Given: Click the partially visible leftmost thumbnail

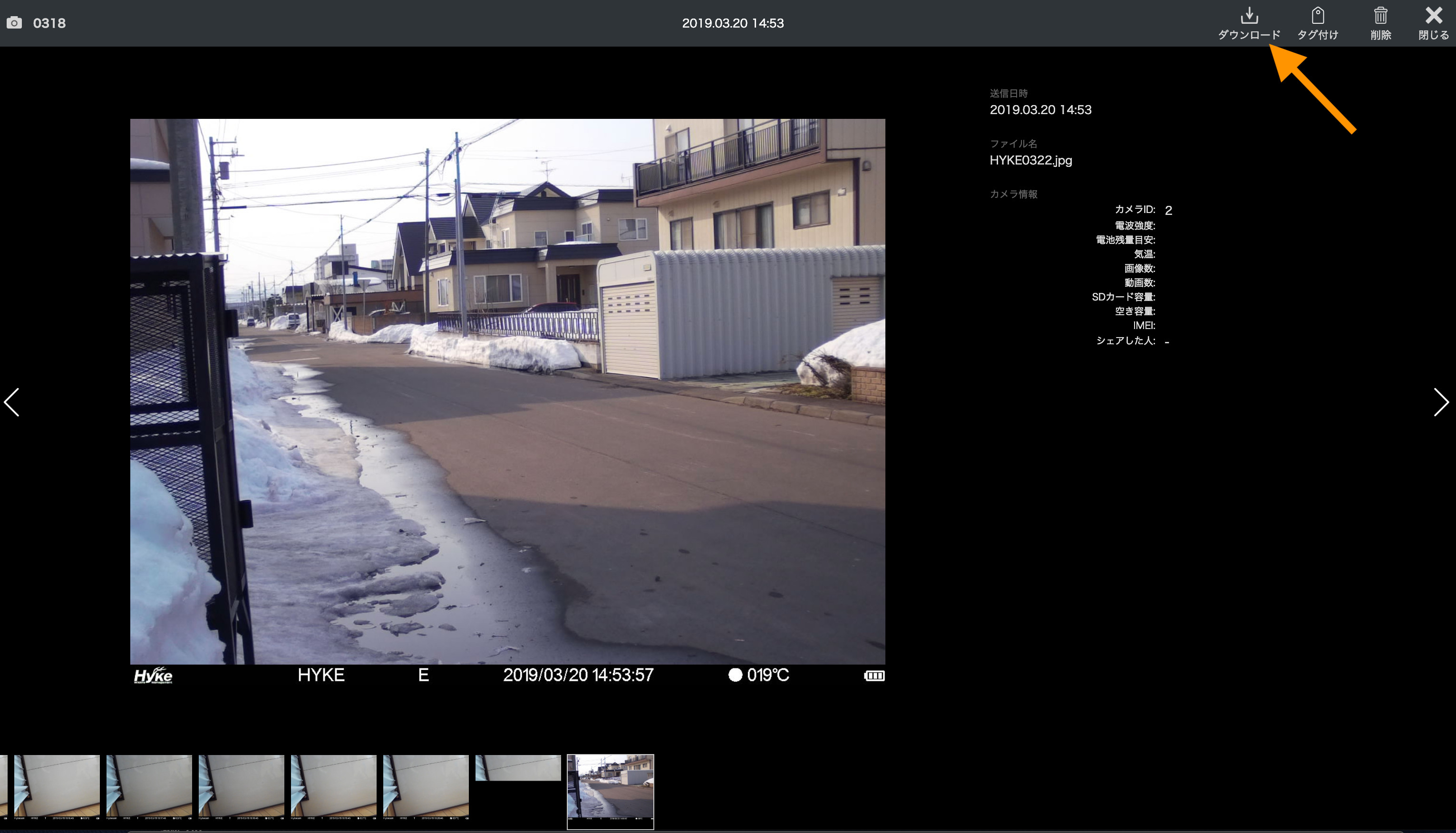Looking at the screenshot, I should point(3,787).
